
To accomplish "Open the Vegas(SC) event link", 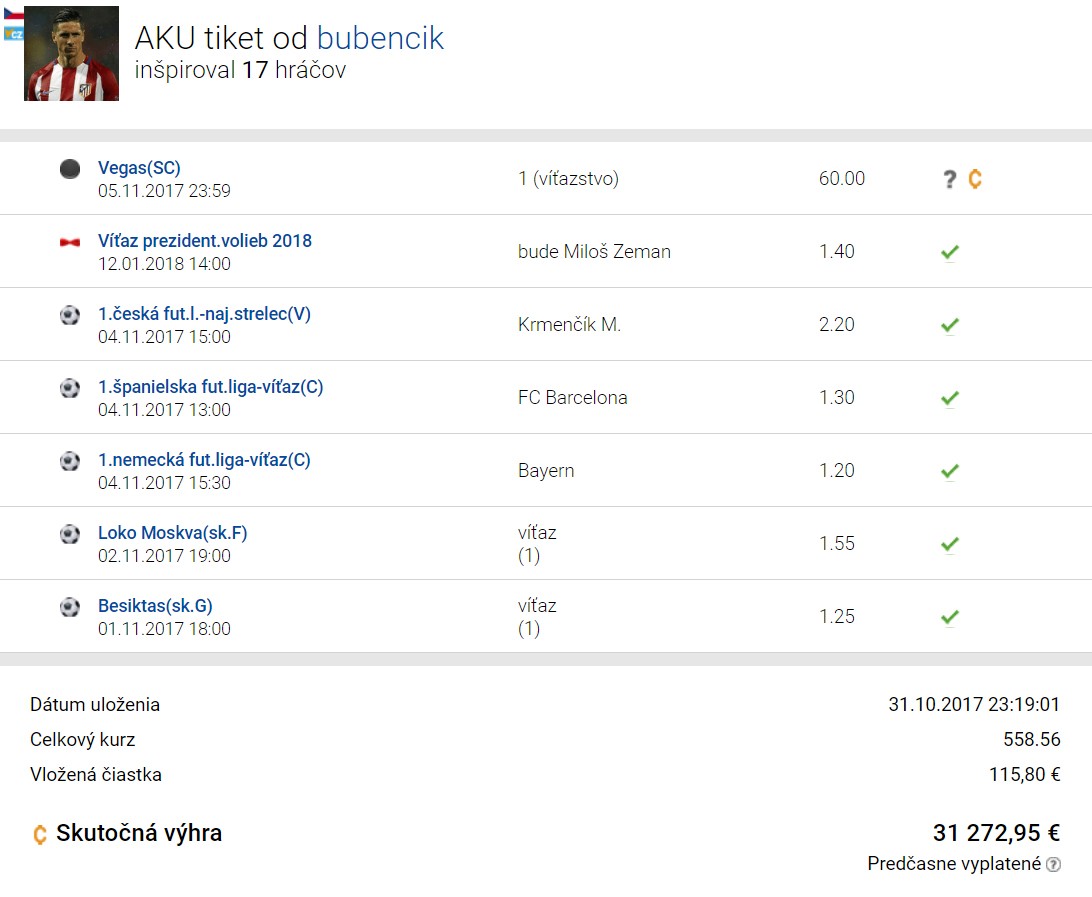I will click(x=139, y=168).
